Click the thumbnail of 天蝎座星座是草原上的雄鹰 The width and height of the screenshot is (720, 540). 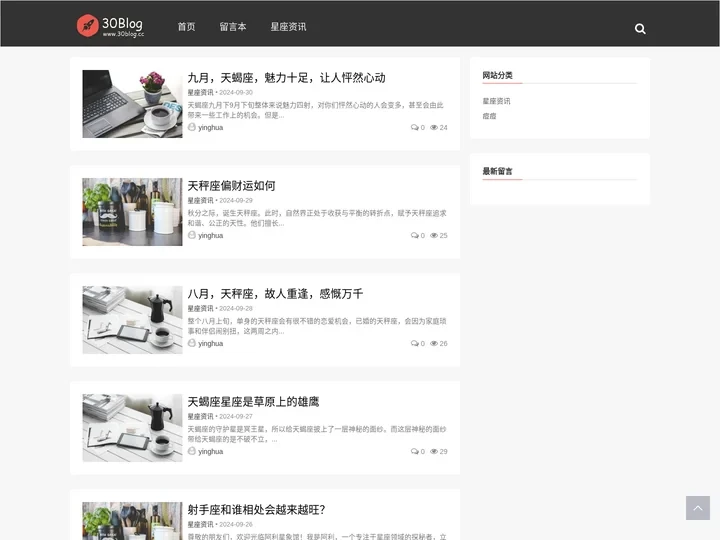pyautogui.click(x=132, y=428)
